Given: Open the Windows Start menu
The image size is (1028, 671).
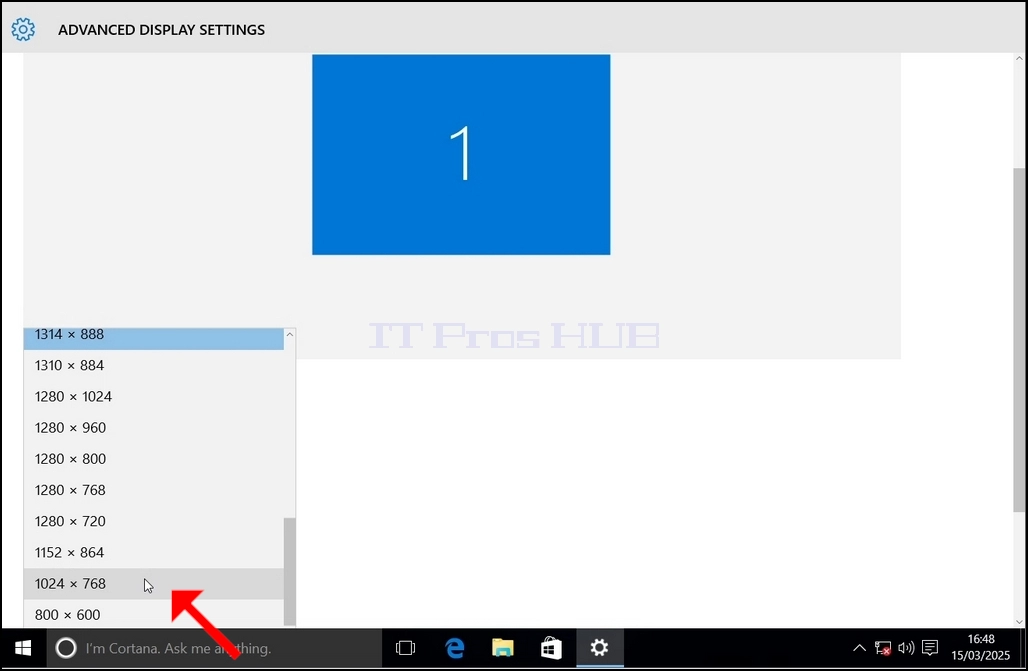Looking at the screenshot, I should (23, 648).
